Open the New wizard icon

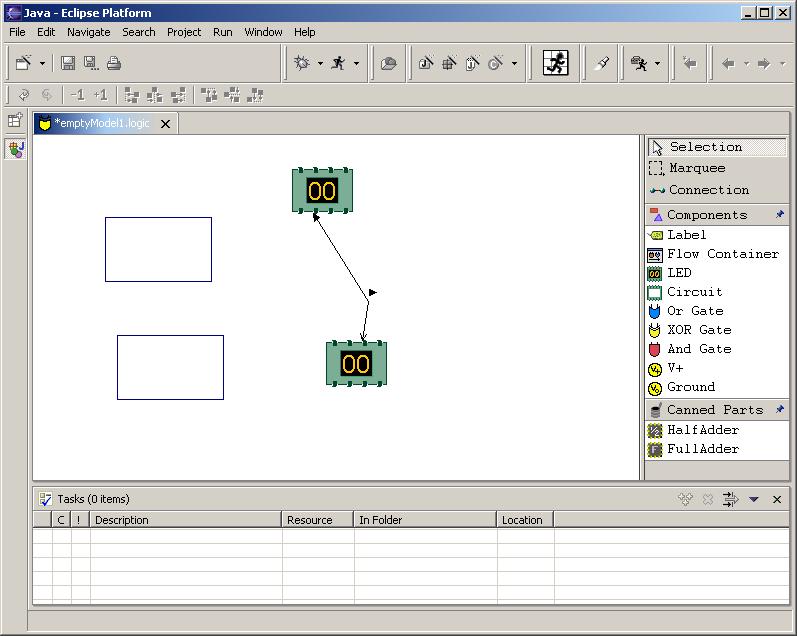(x=23, y=63)
